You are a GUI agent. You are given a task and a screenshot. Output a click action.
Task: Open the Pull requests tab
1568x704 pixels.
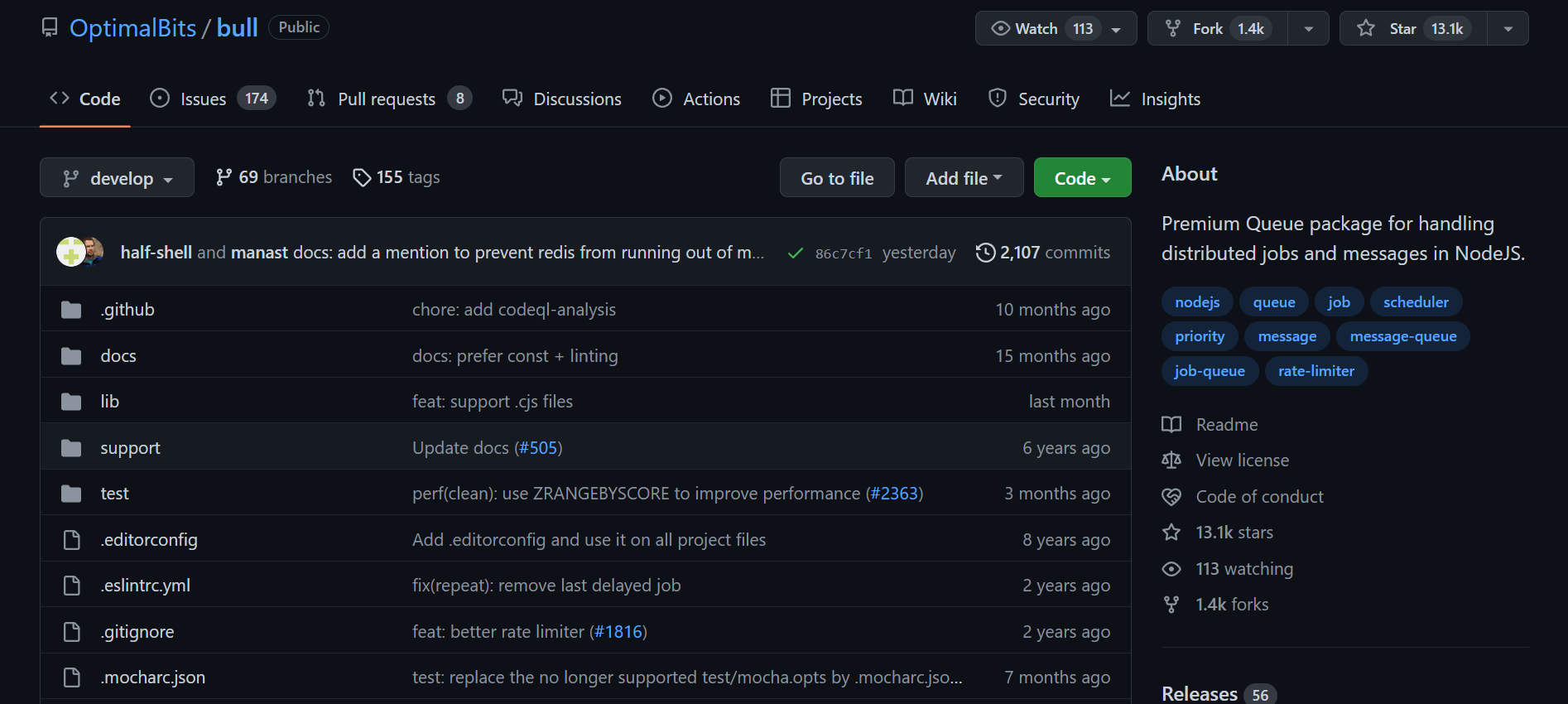[386, 99]
